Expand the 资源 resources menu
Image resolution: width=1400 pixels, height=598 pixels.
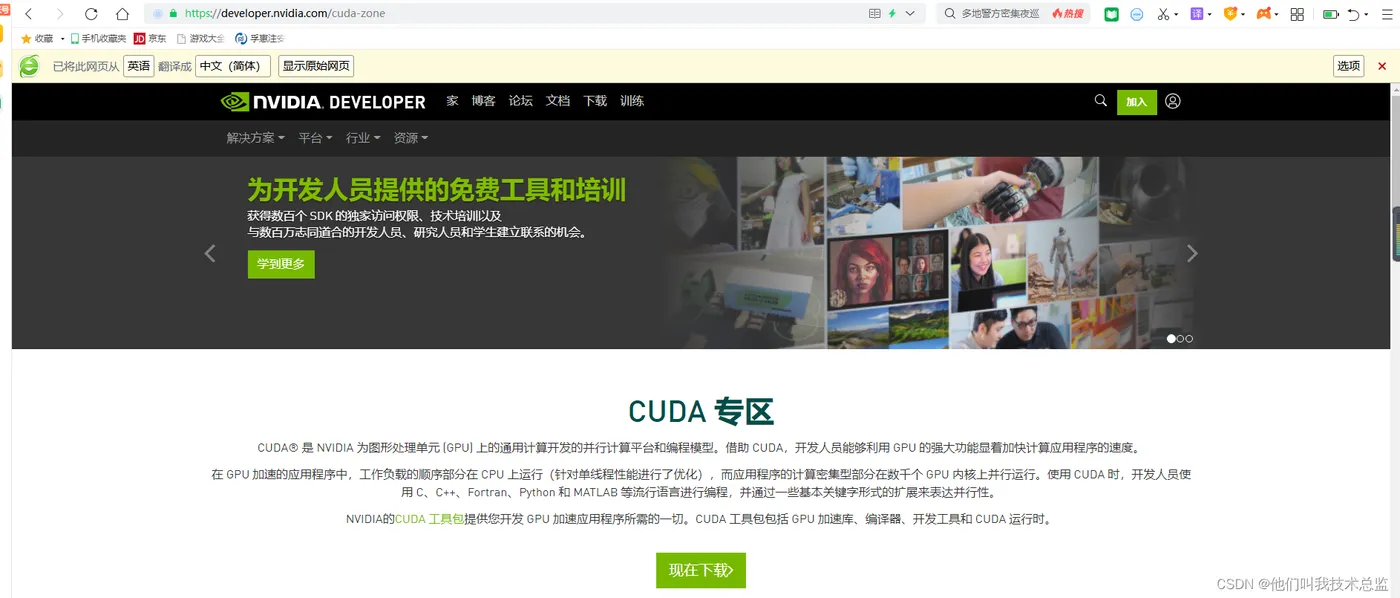[x=411, y=138]
